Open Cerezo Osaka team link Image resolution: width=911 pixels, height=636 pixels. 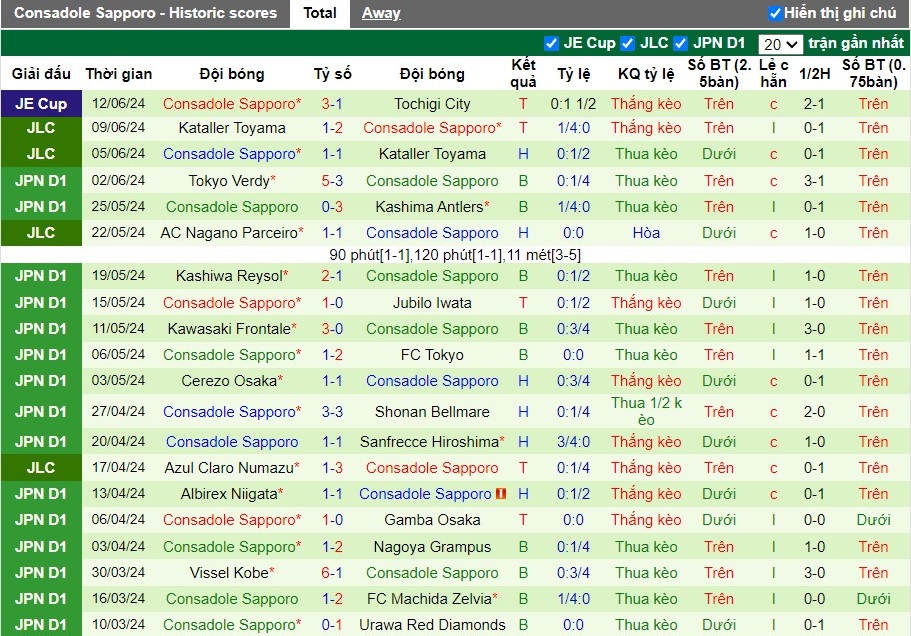pos(229,381)
